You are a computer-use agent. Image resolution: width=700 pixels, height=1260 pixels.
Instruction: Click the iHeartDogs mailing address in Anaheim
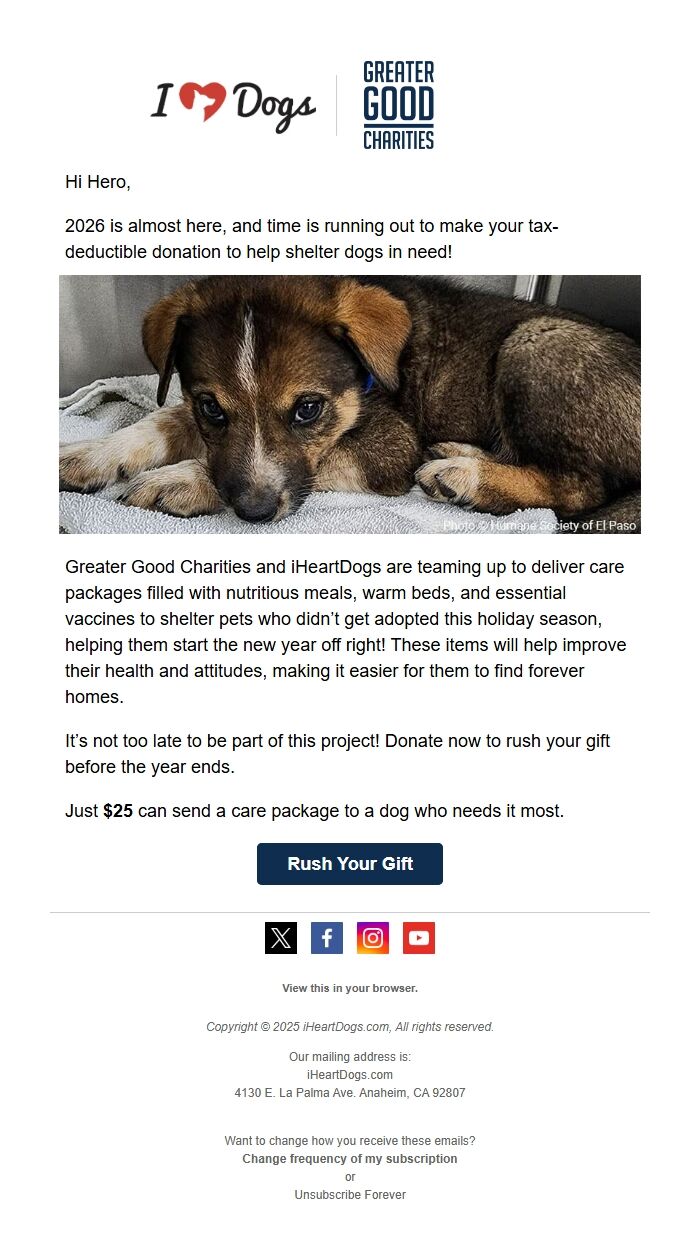350,1092
